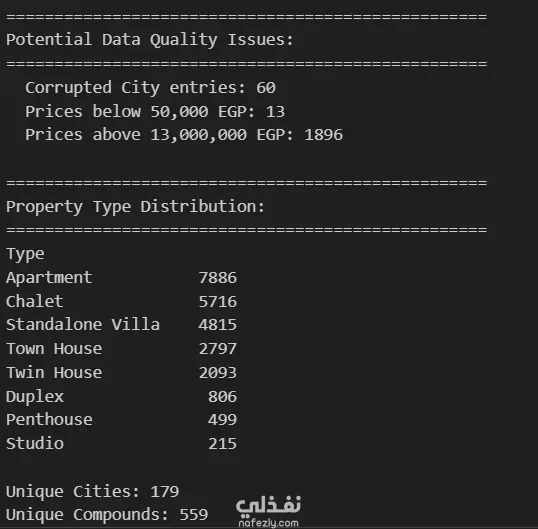
Task: Select the Apartment row label
Action: [49, 278]
